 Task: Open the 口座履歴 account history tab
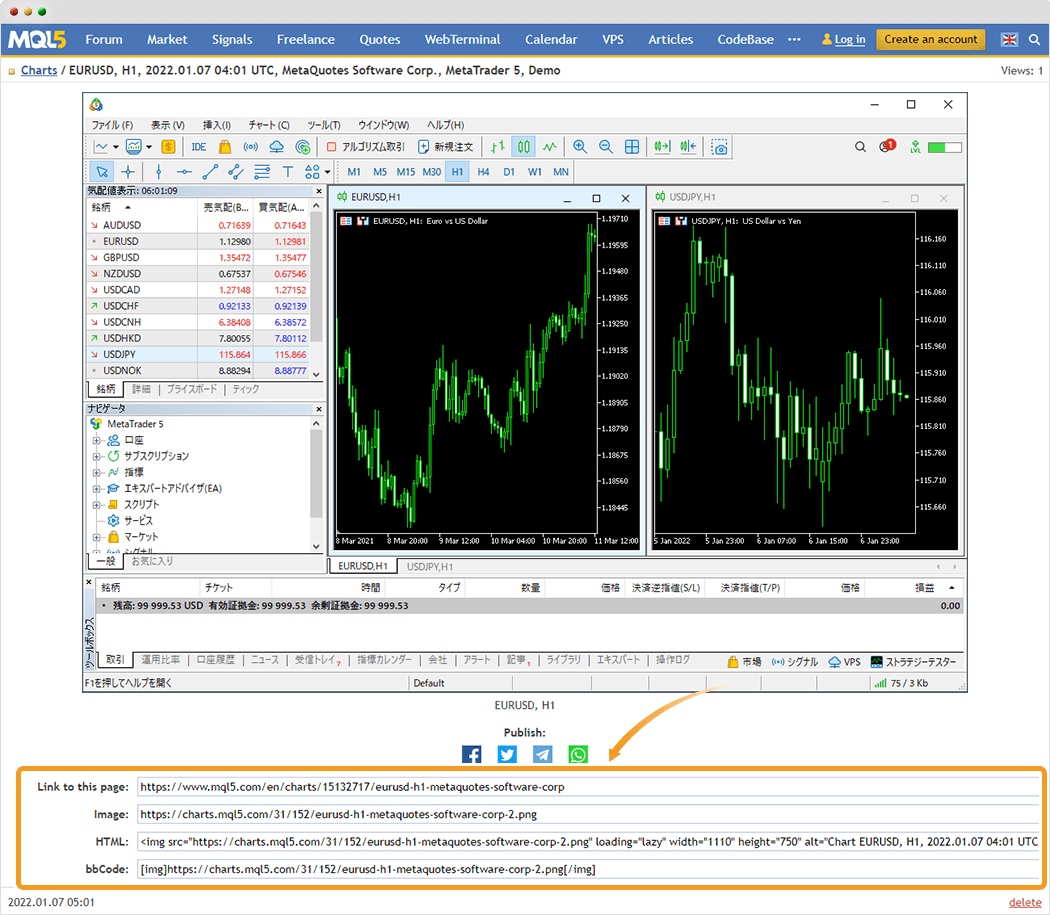(x=215, y=660)
